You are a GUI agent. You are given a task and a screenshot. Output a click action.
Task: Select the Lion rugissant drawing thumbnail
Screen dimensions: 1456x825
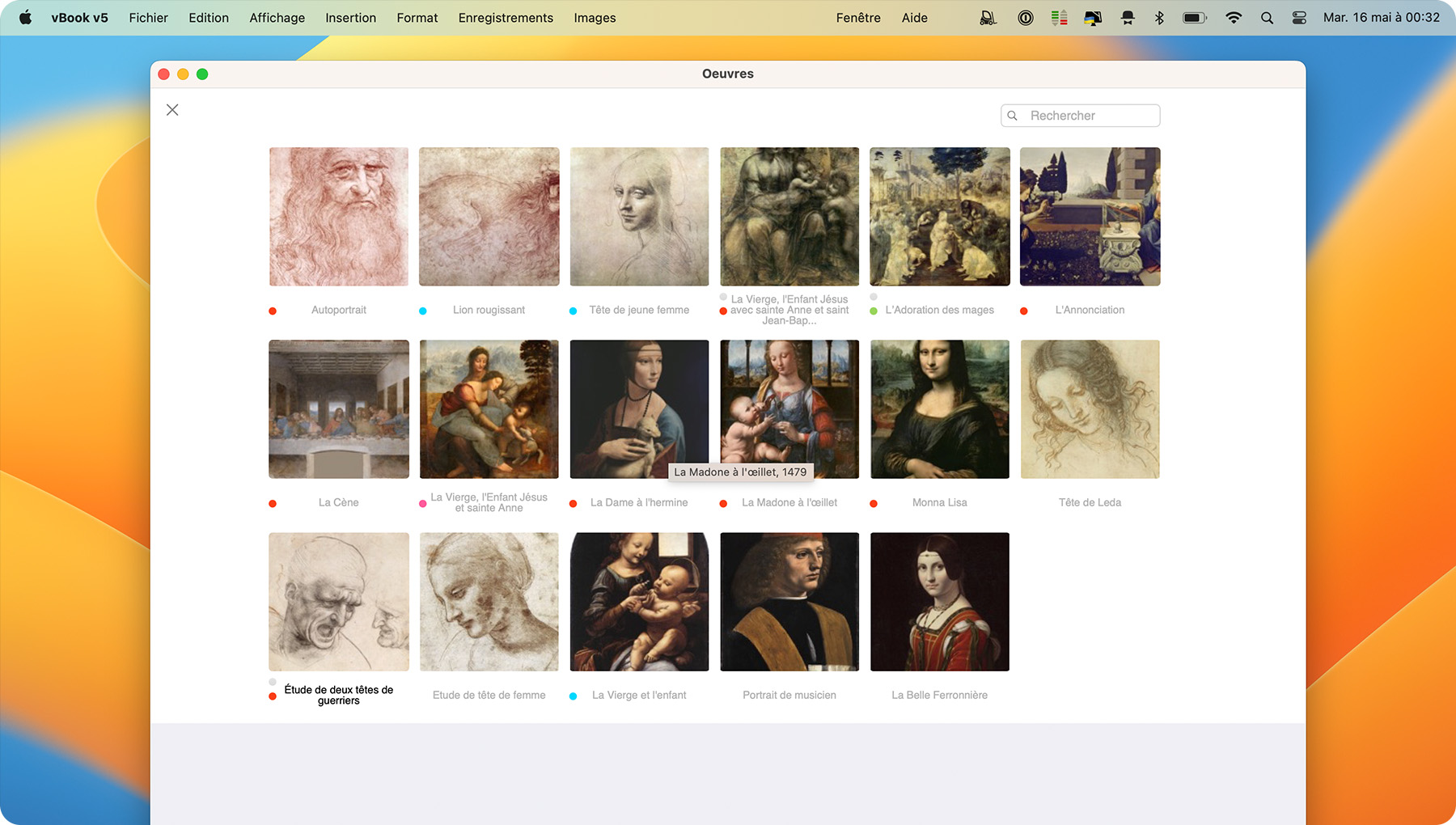coord(489,217)
